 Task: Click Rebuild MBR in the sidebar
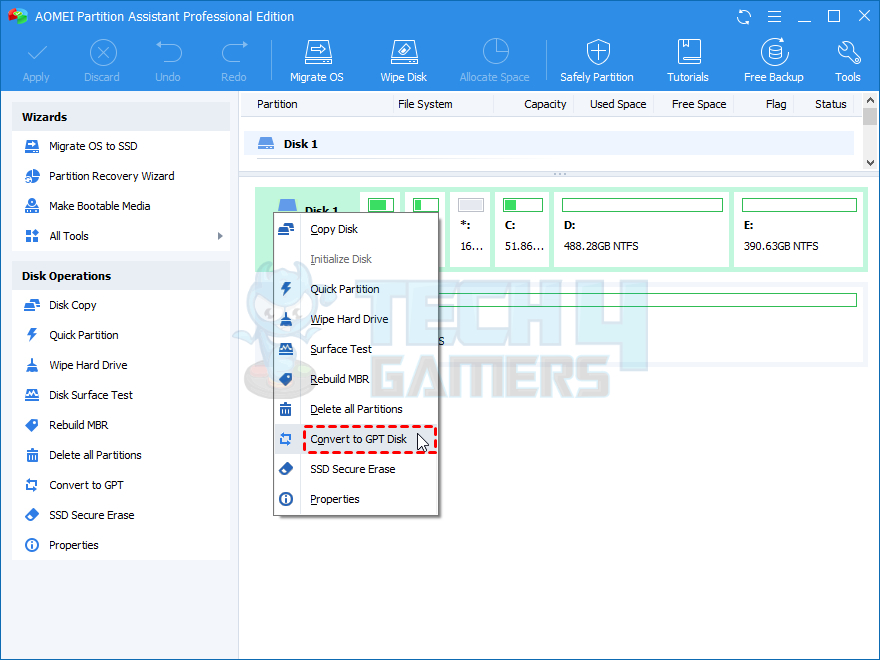[121, 425]
